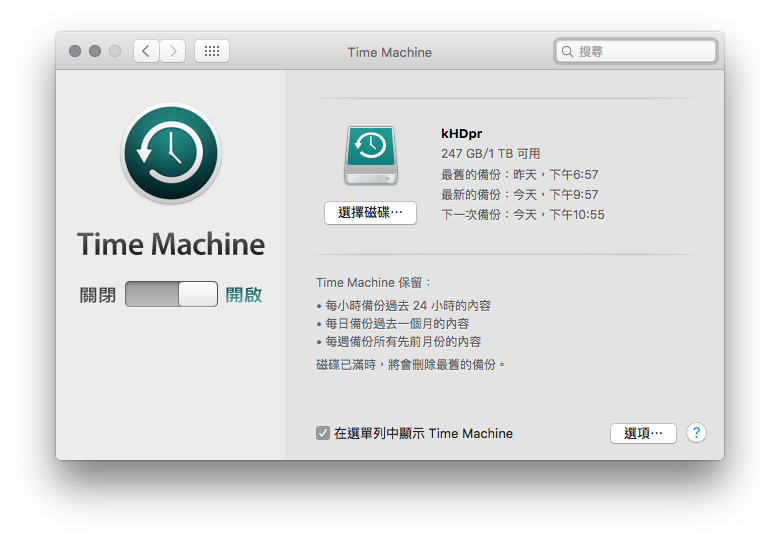The height and width of the screenshot is (540, 780).
Task: Go forward with the right arrow button
Action: [173, 51]
